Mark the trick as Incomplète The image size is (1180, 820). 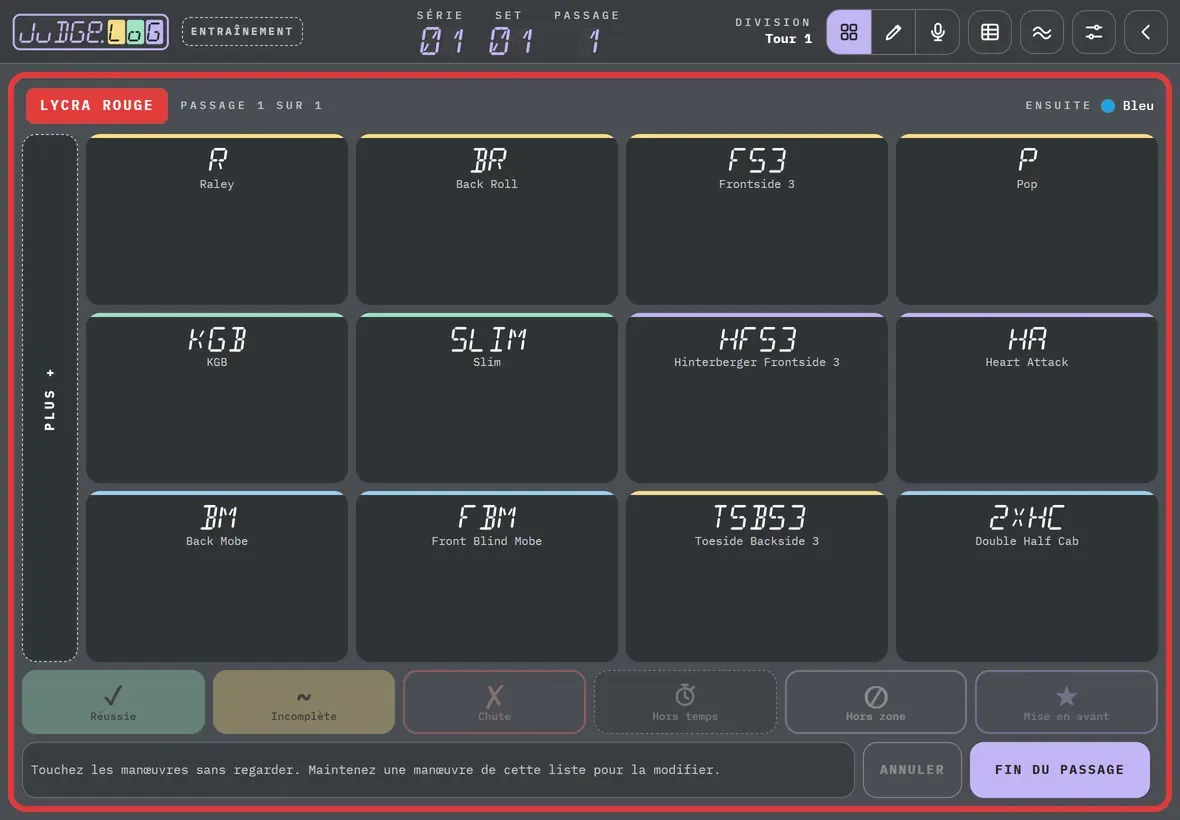click(304, 702)
